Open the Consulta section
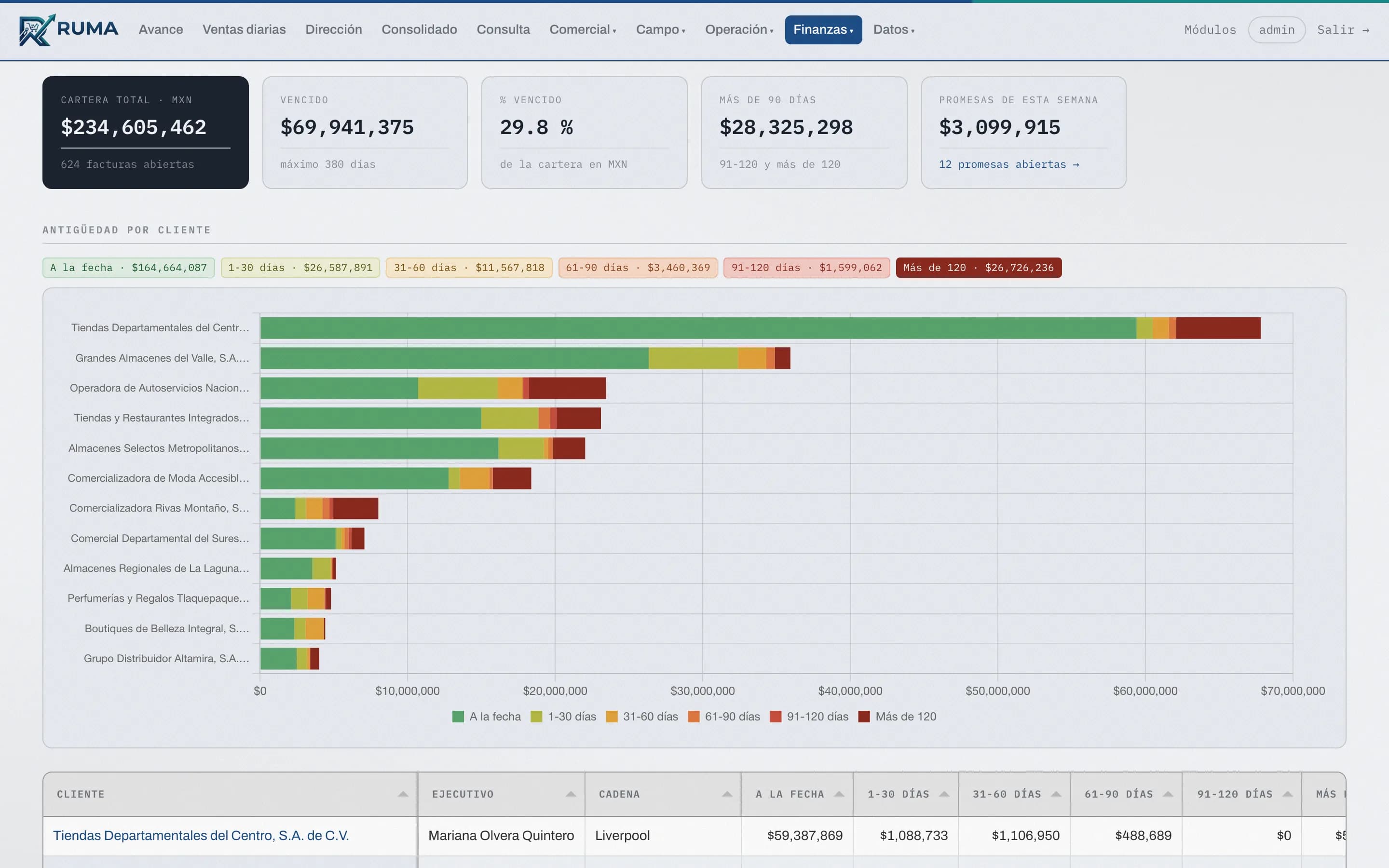The width and height of the screenshot is (1389, 868). click(x=503, y=30)
